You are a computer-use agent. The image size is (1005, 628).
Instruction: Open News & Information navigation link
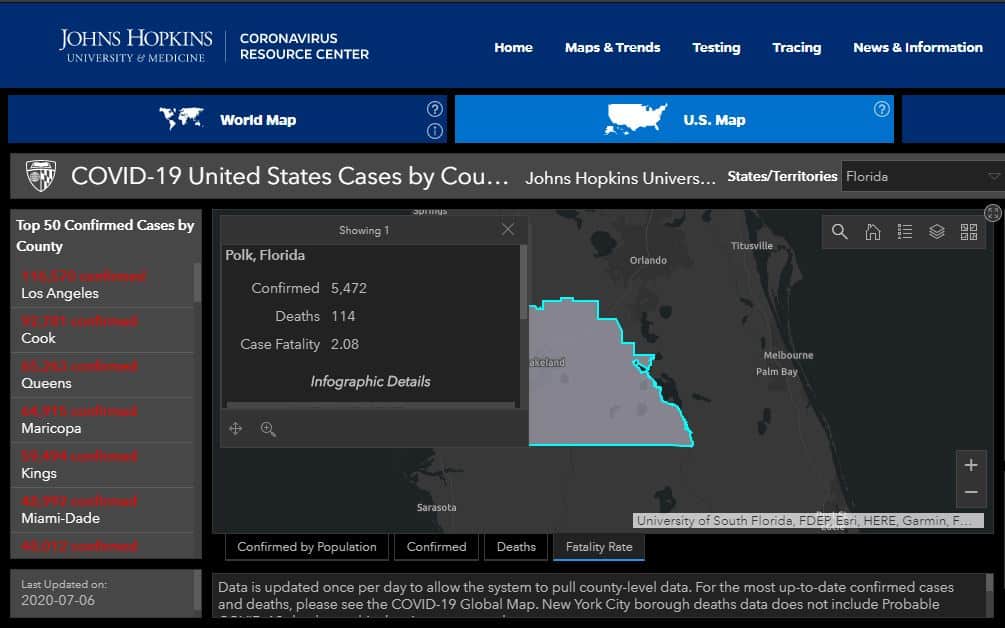point(918,47)
